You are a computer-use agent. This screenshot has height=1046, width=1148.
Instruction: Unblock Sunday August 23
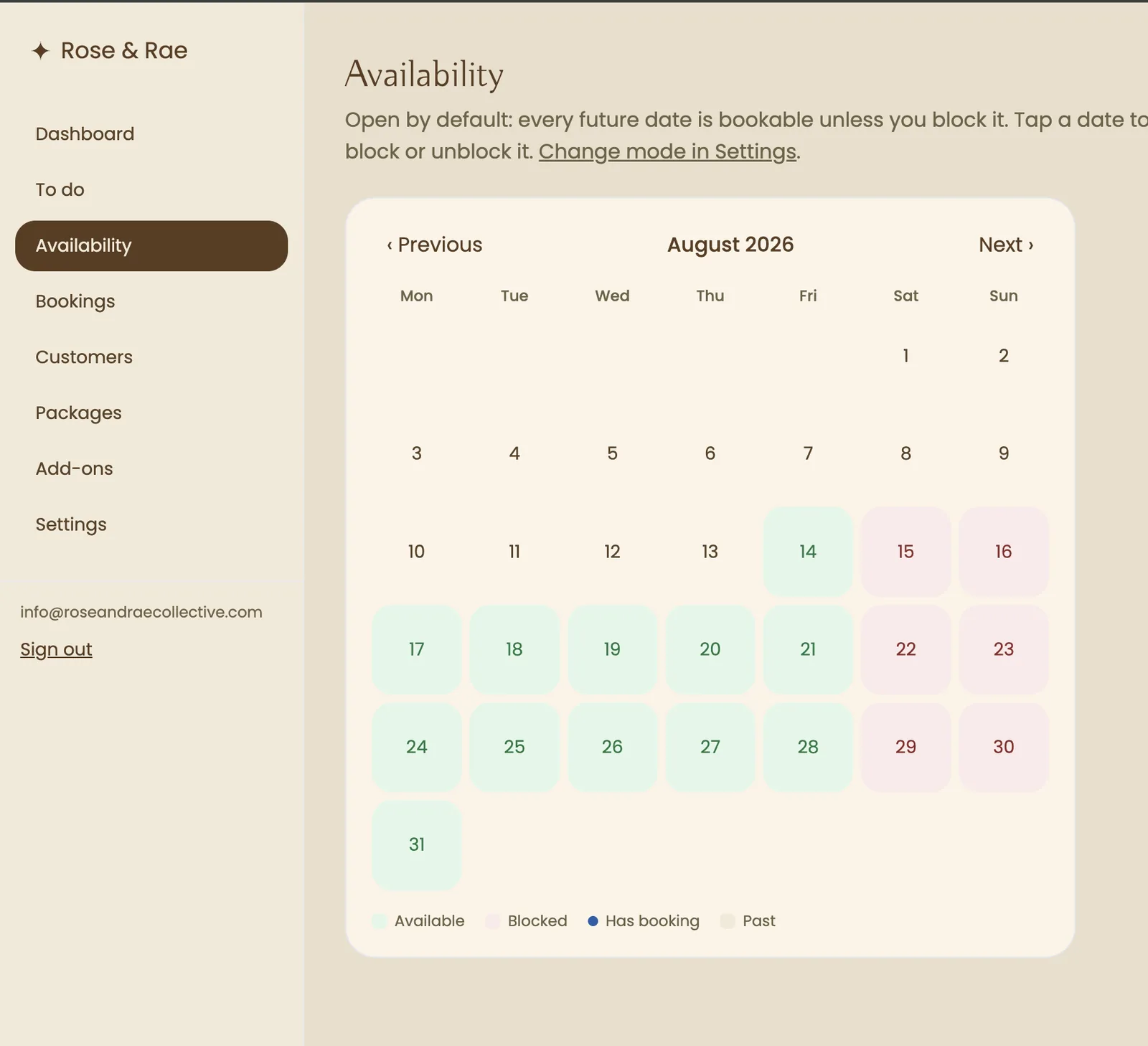pos(1004,649)
